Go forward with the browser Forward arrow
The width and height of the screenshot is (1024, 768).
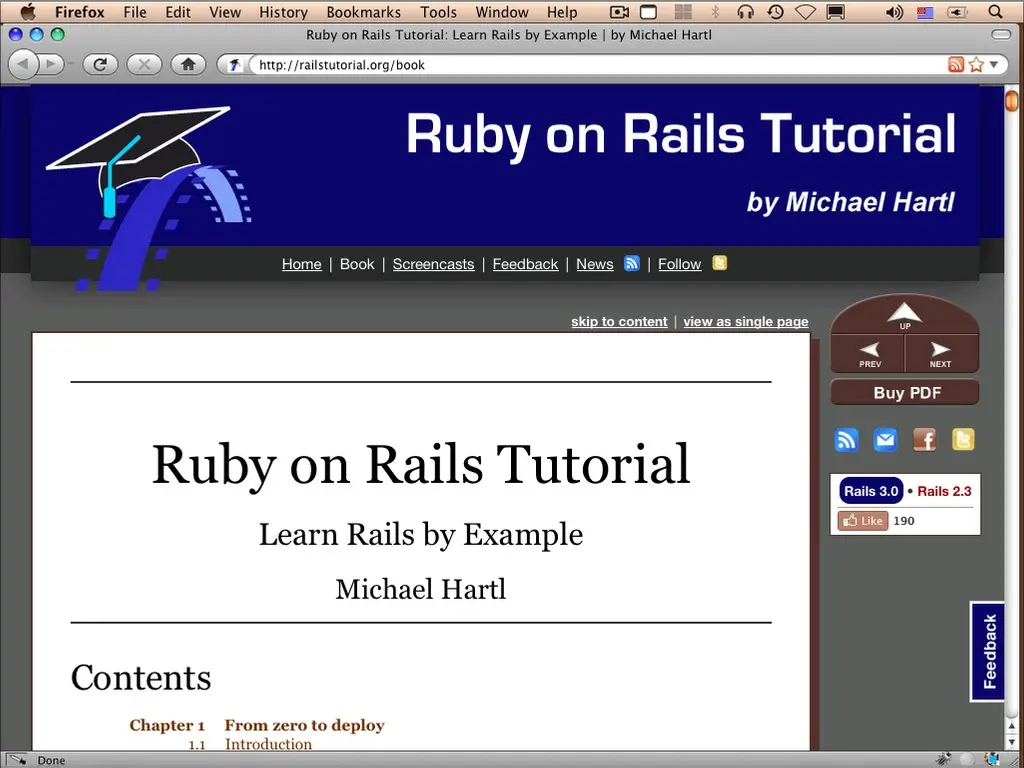51,64
